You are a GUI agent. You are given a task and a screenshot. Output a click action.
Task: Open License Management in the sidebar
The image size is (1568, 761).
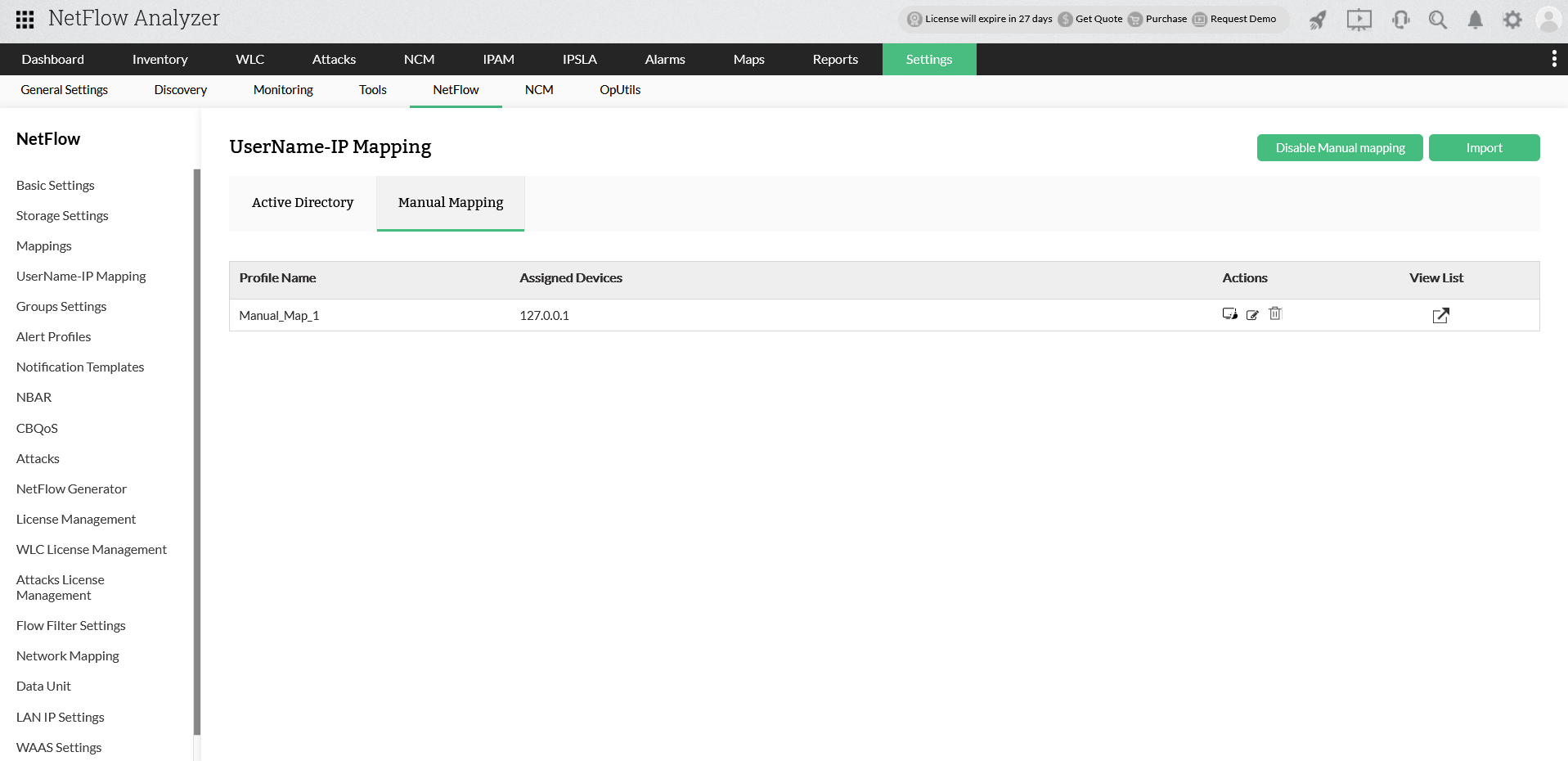click(x=76, y=520)
